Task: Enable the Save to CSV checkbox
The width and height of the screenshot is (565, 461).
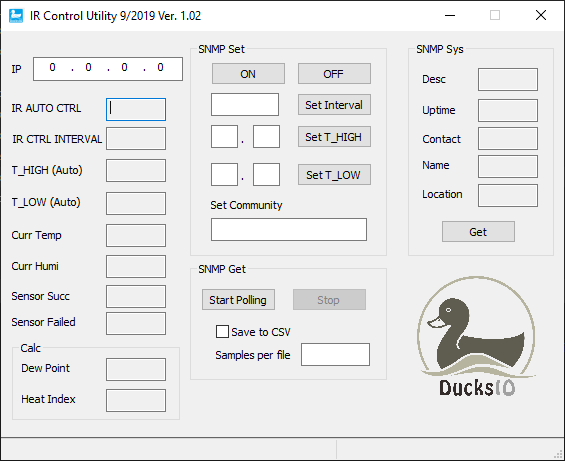Action: tap(222, 332)
